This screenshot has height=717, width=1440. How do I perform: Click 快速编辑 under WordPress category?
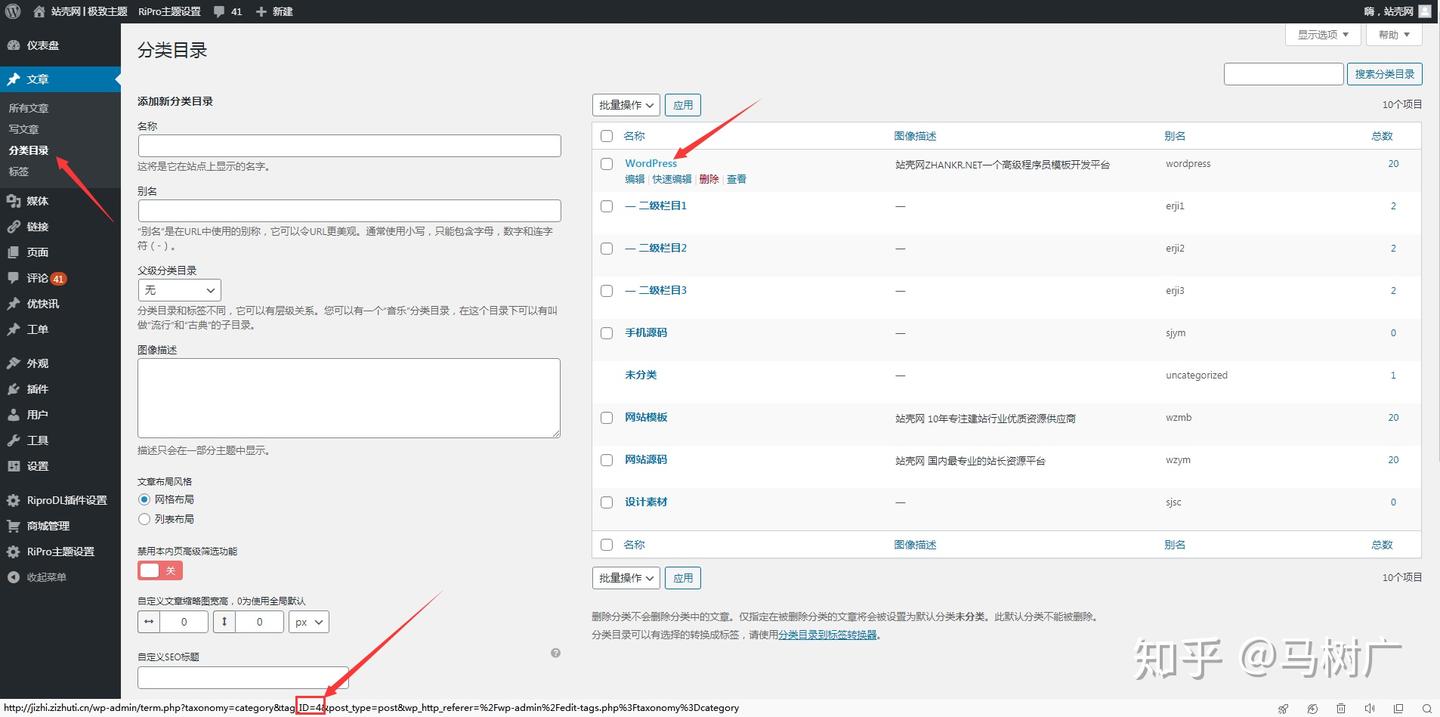pos(672,180)
